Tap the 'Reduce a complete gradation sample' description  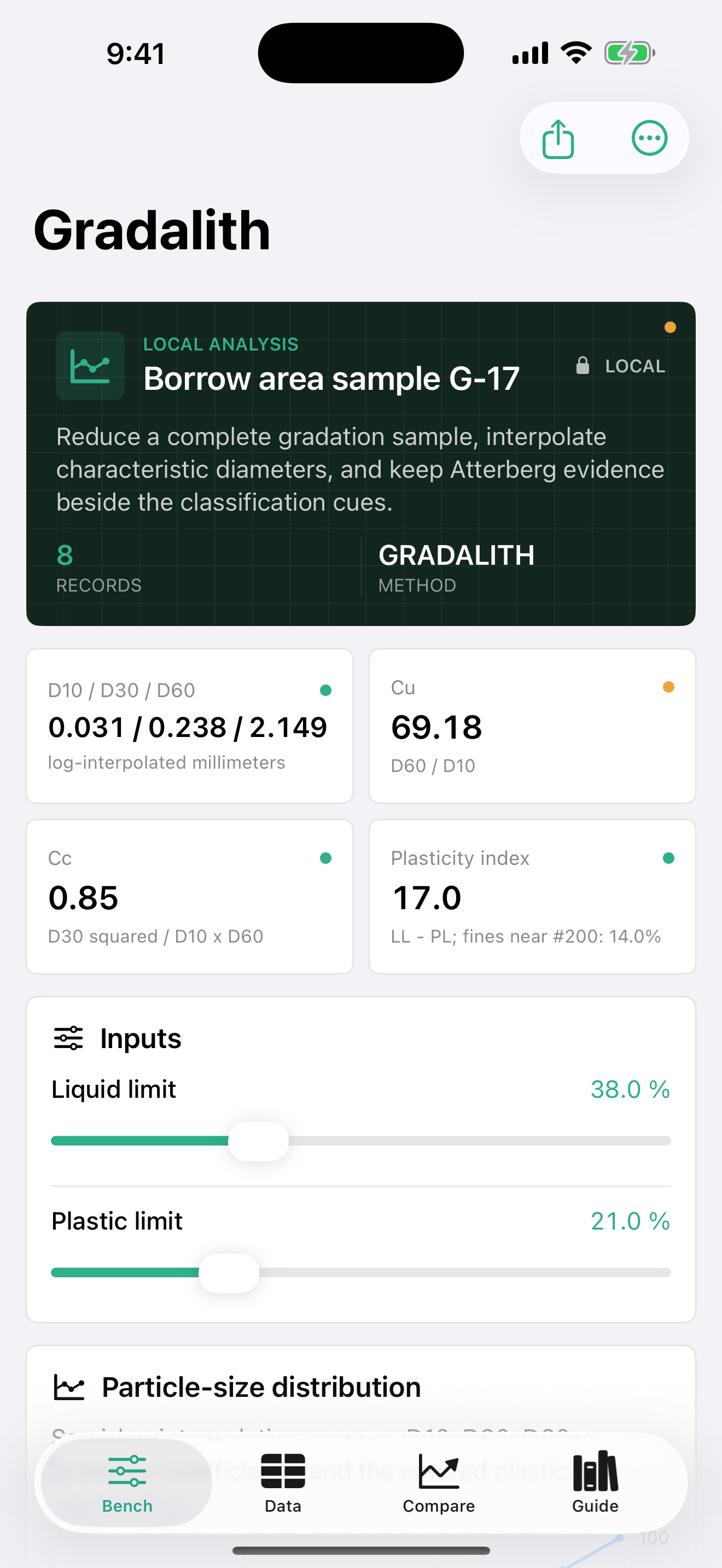pyautogui.click(x=360, y=469)
